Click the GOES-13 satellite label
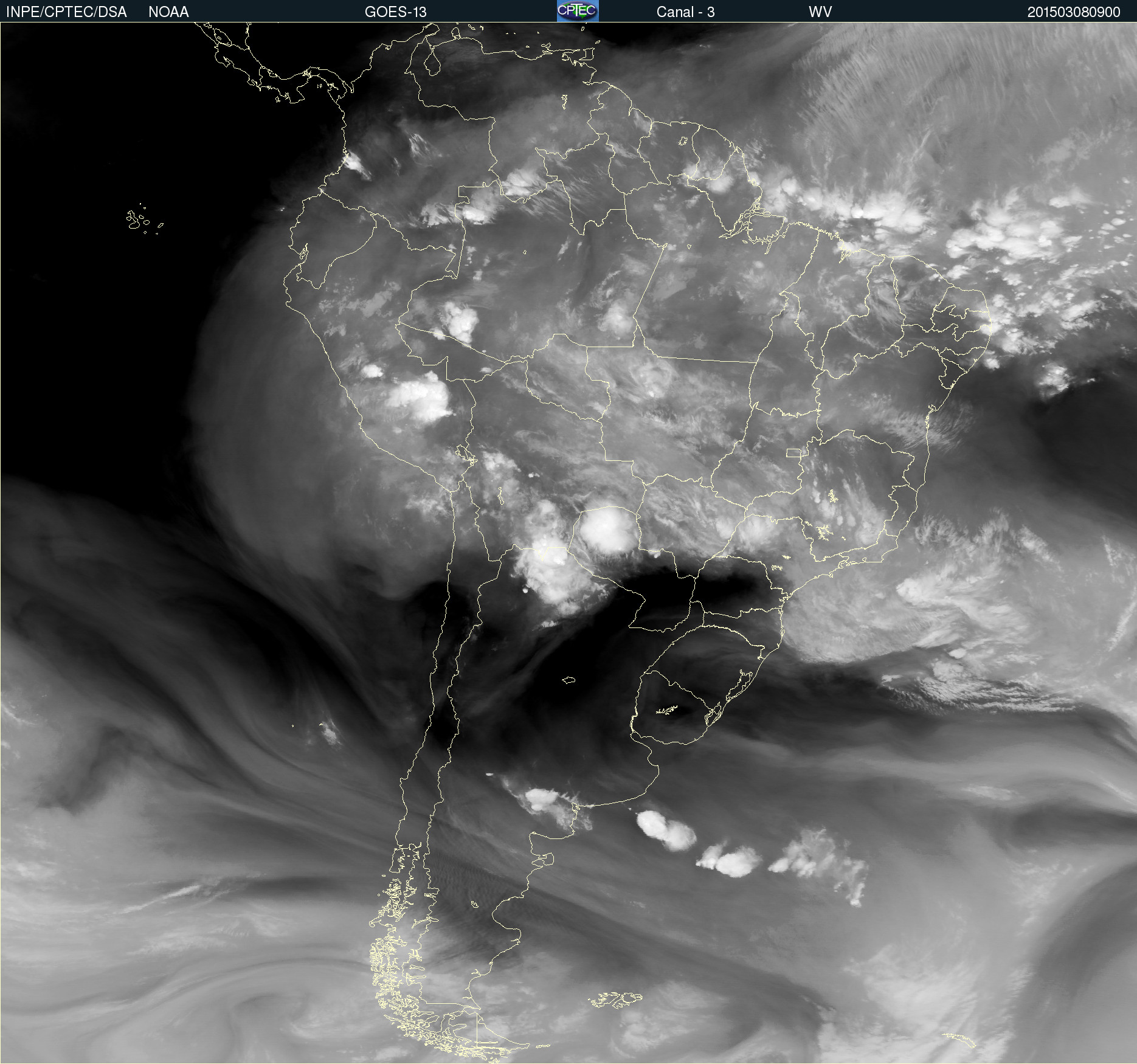1137x1064 pixels. click(x=396, y=12)
